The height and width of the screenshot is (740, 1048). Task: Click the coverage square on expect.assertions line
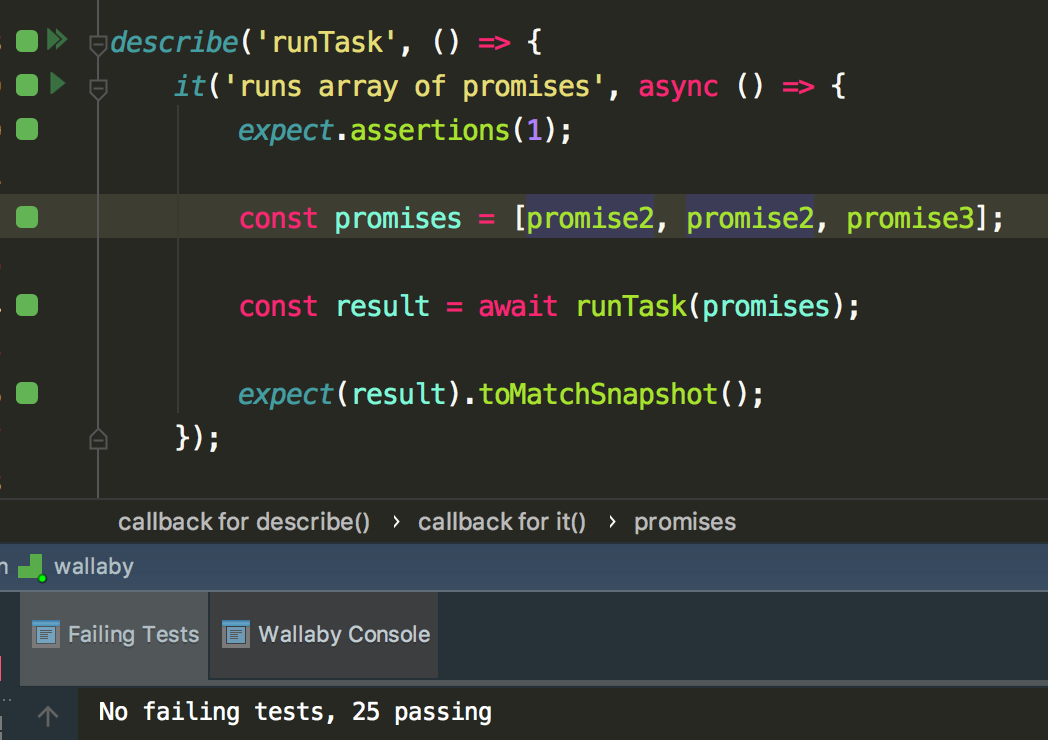point(26,129)
